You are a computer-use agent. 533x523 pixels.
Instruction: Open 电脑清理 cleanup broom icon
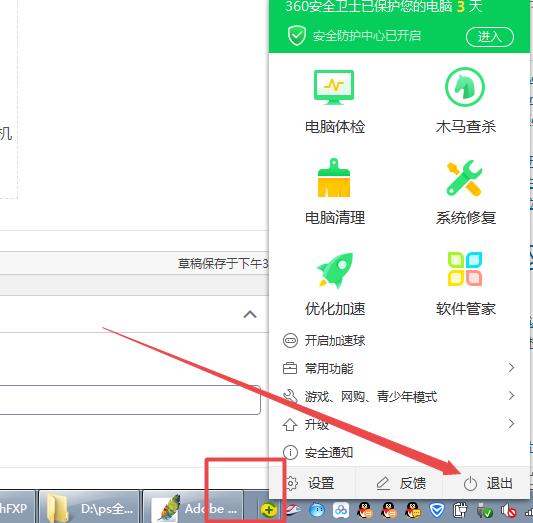click(x=334, y=178)
